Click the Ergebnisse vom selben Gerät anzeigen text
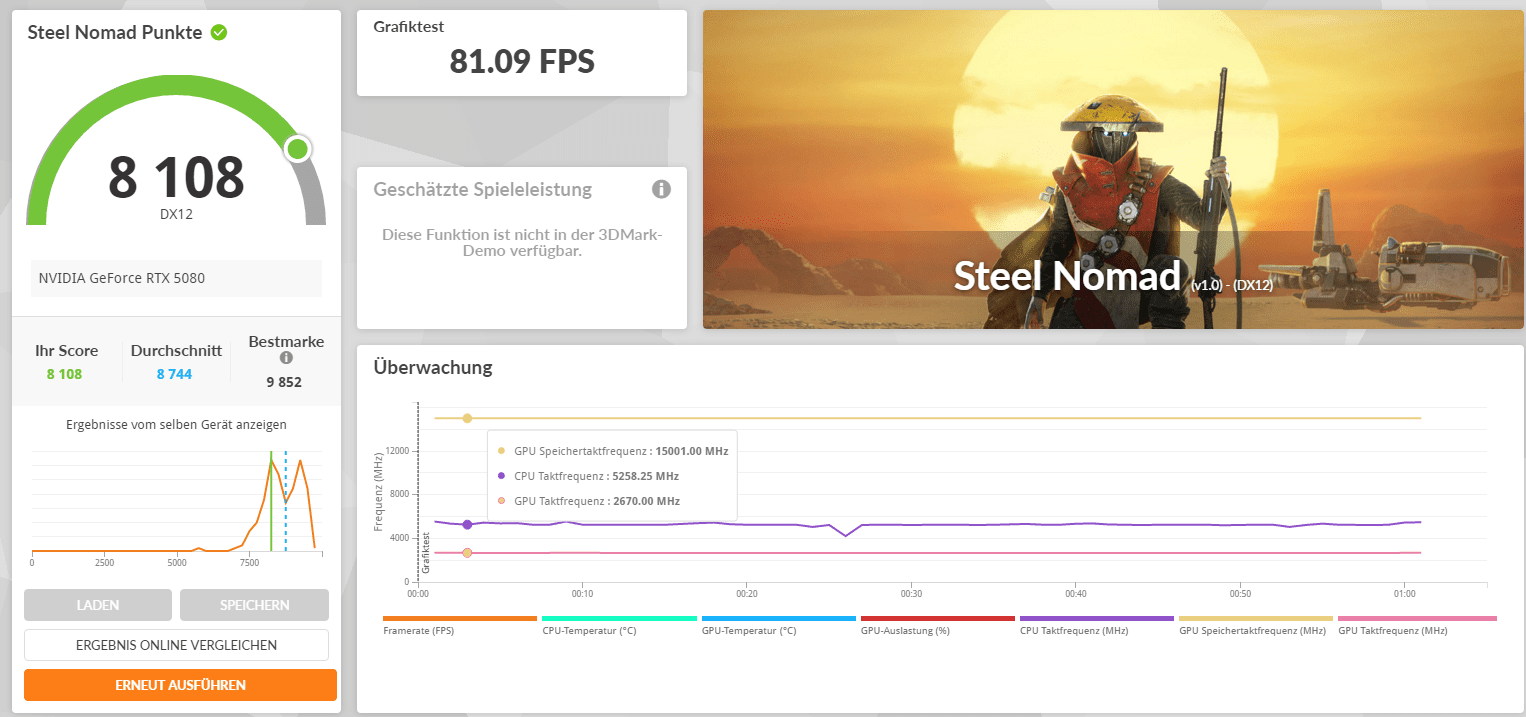Viewport: 1526px width, 717px height. click(x=176, y=425)
